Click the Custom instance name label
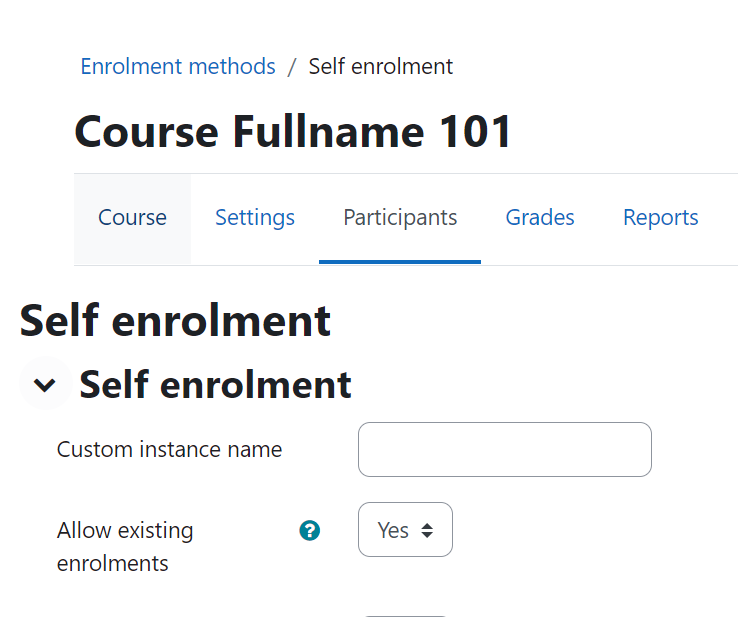This screenshot has height=617, width=738. click(x=169, y=449)
